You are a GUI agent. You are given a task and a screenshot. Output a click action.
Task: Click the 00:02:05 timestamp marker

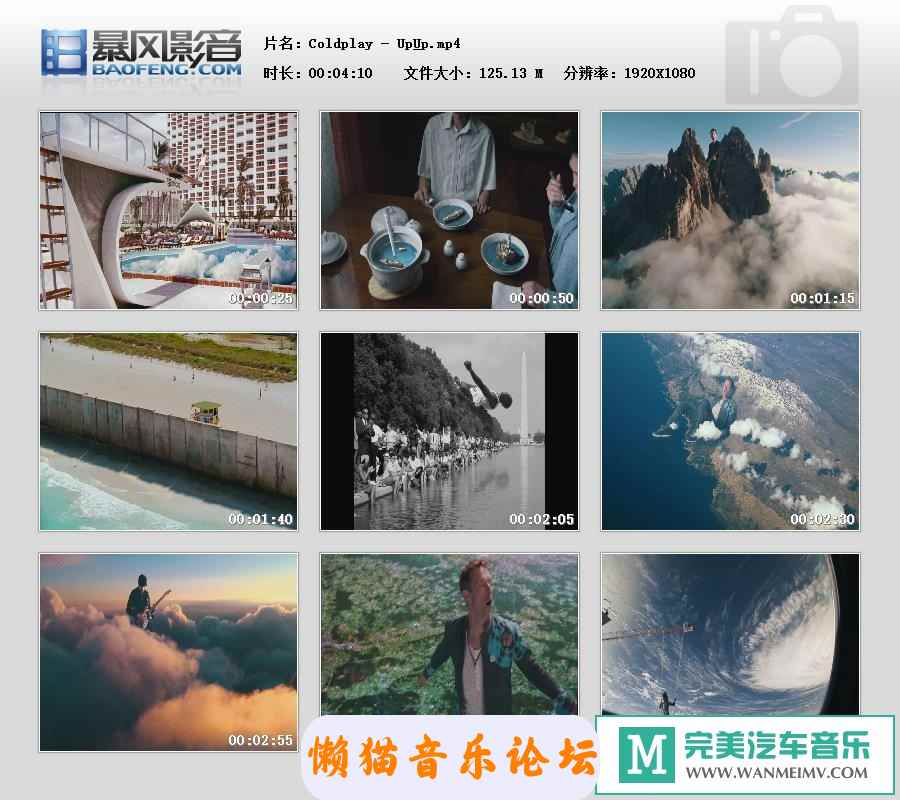coord(541,519)
